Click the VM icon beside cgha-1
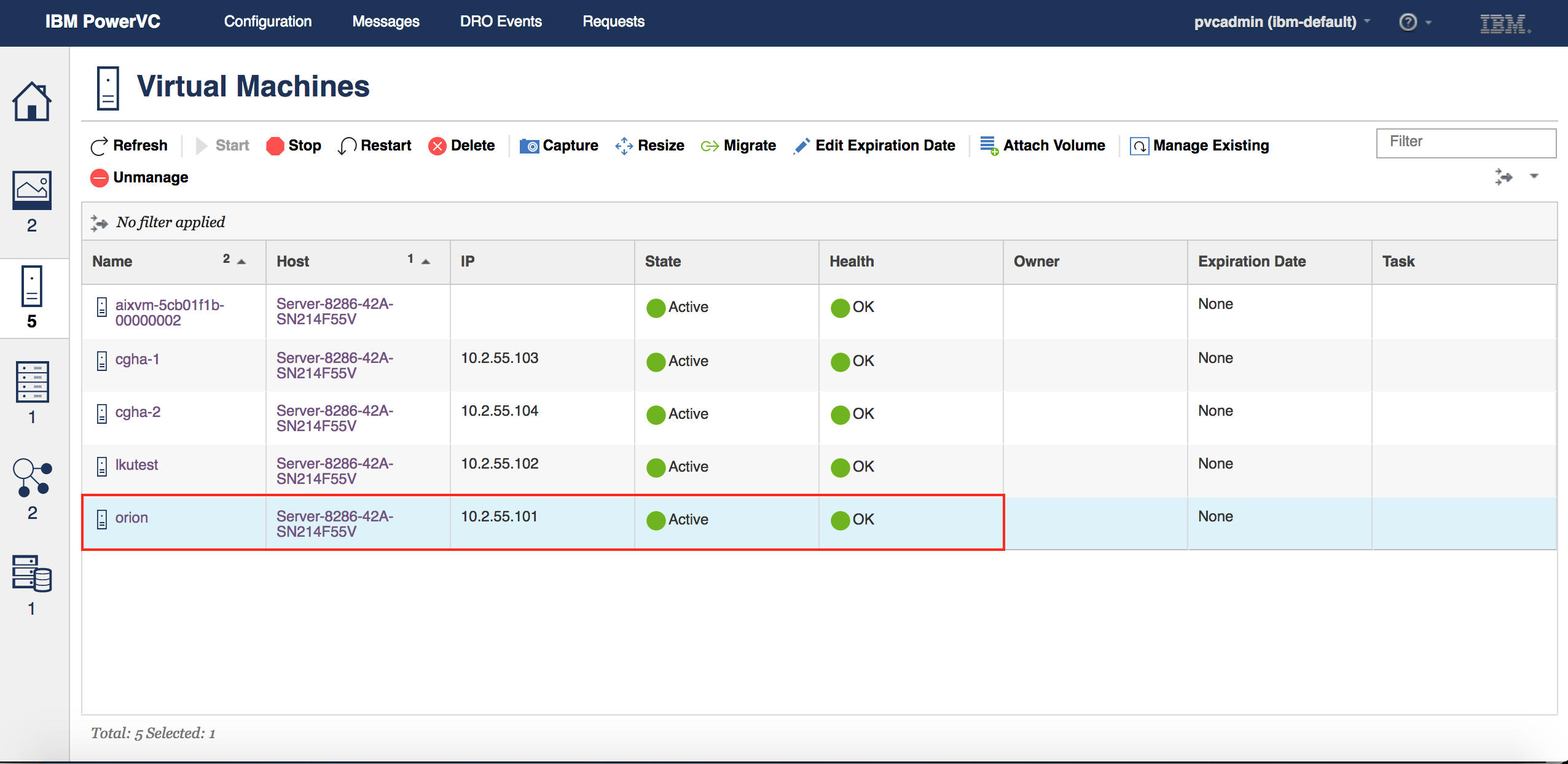This screenshot has height=764, width=1568. (102, 361)
